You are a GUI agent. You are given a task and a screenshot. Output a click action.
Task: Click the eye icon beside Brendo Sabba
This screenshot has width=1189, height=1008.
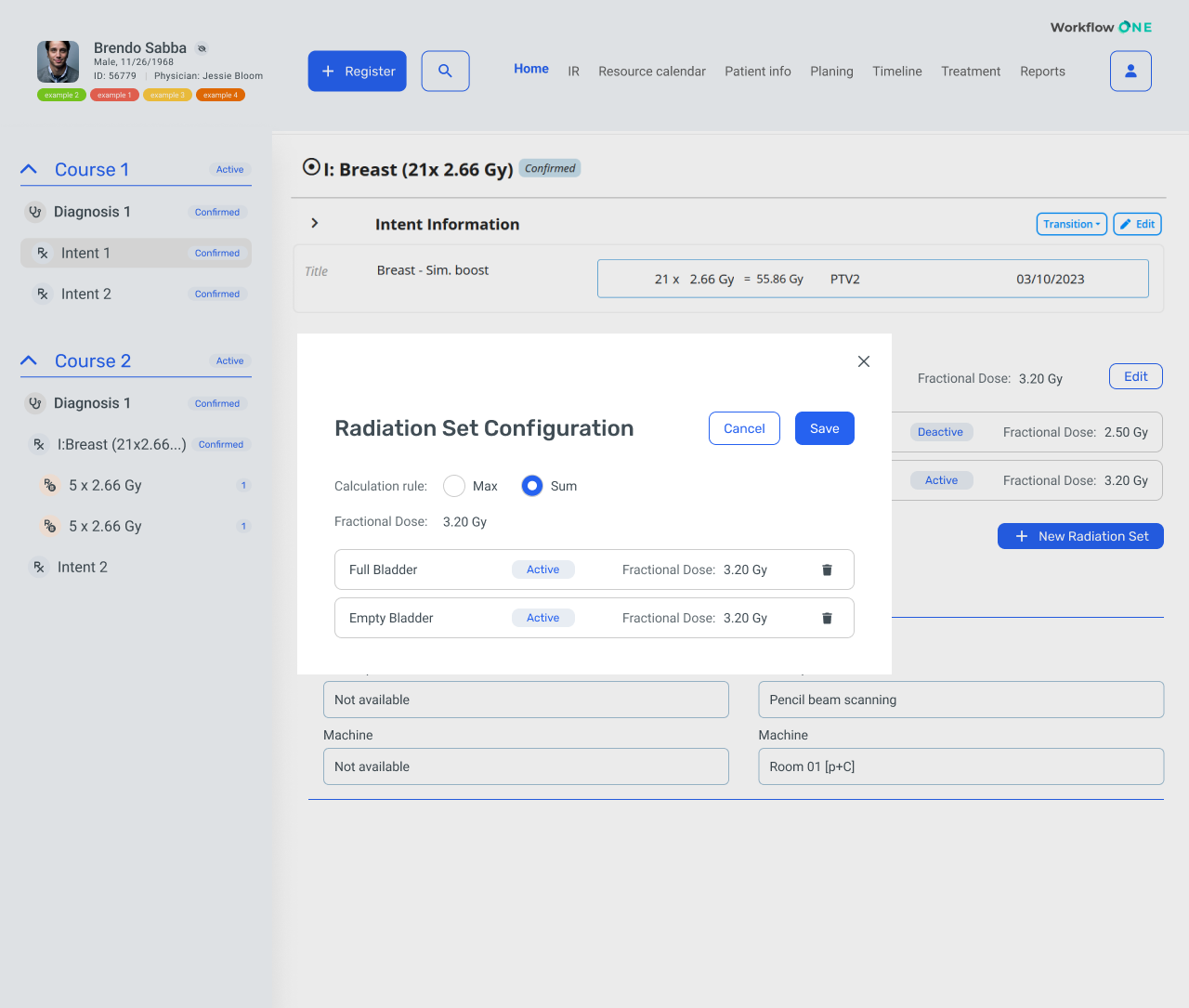point(202,48)
